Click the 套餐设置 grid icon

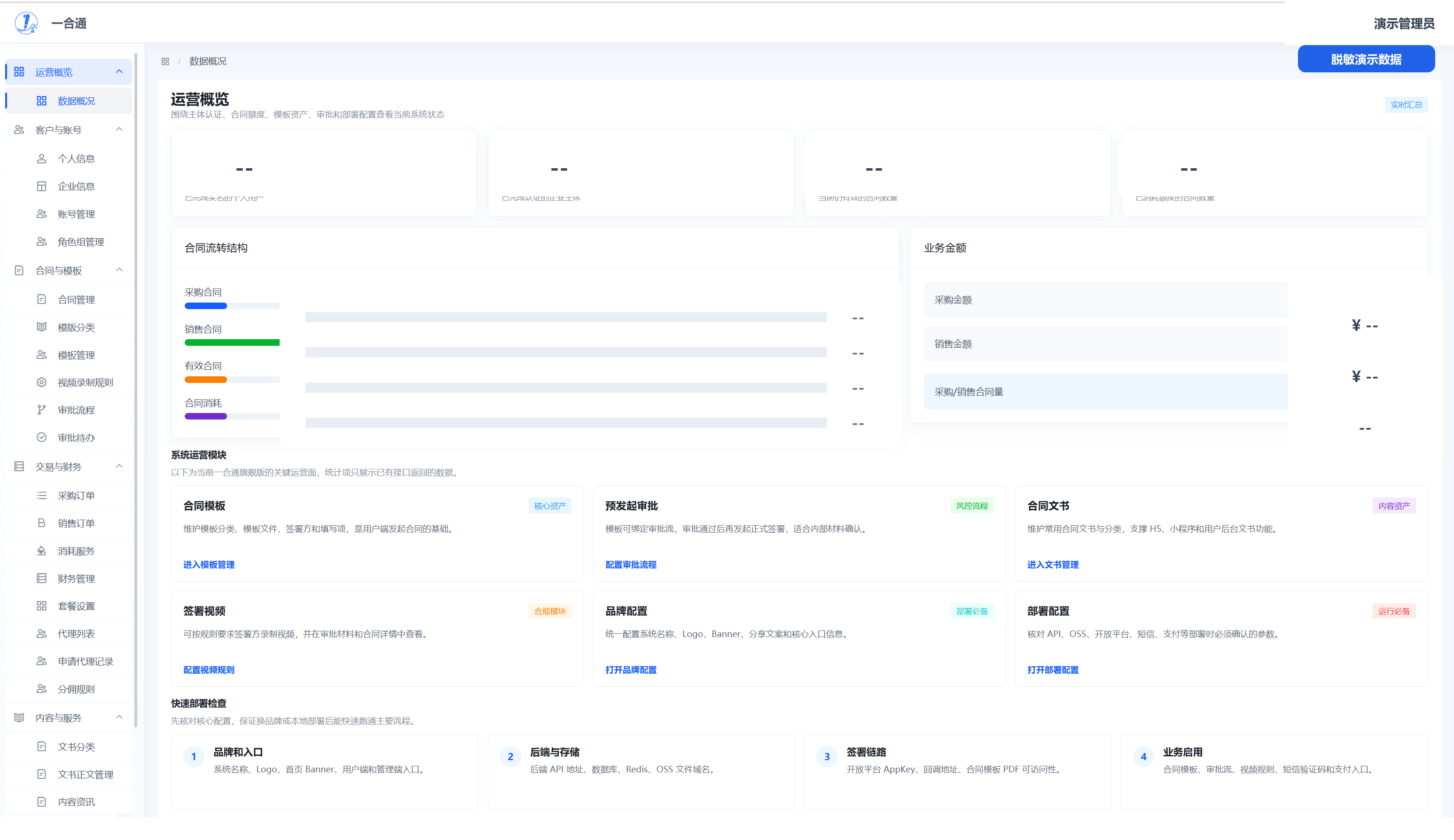pos(41,607)
